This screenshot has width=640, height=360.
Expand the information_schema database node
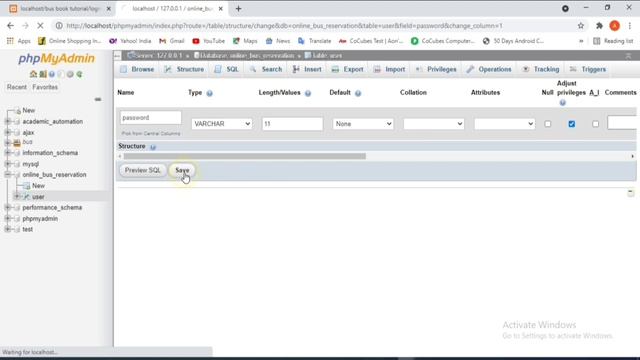pyautogui.click(x=7, y=153)
